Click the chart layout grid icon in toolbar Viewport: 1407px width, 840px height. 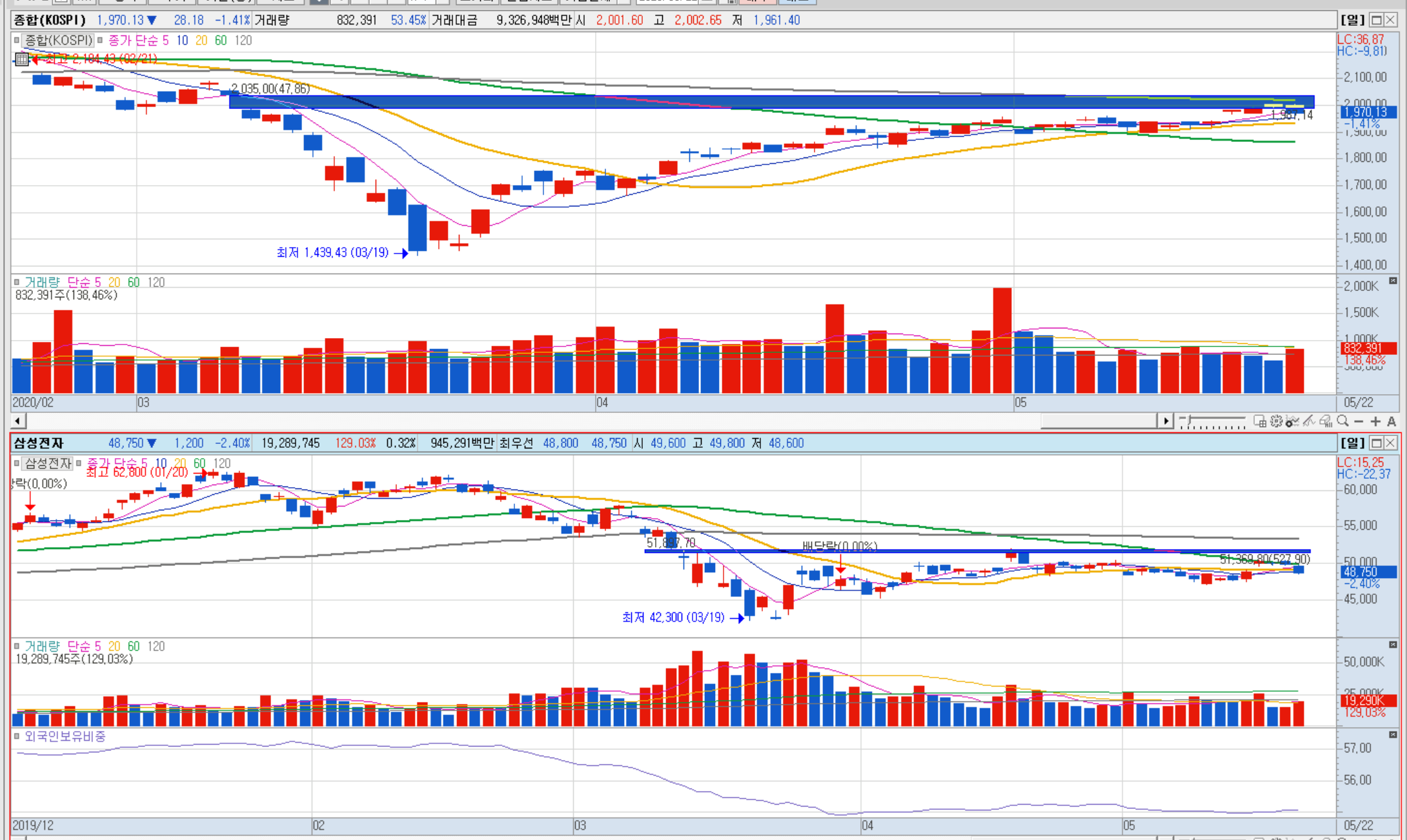pos(1259,421)
